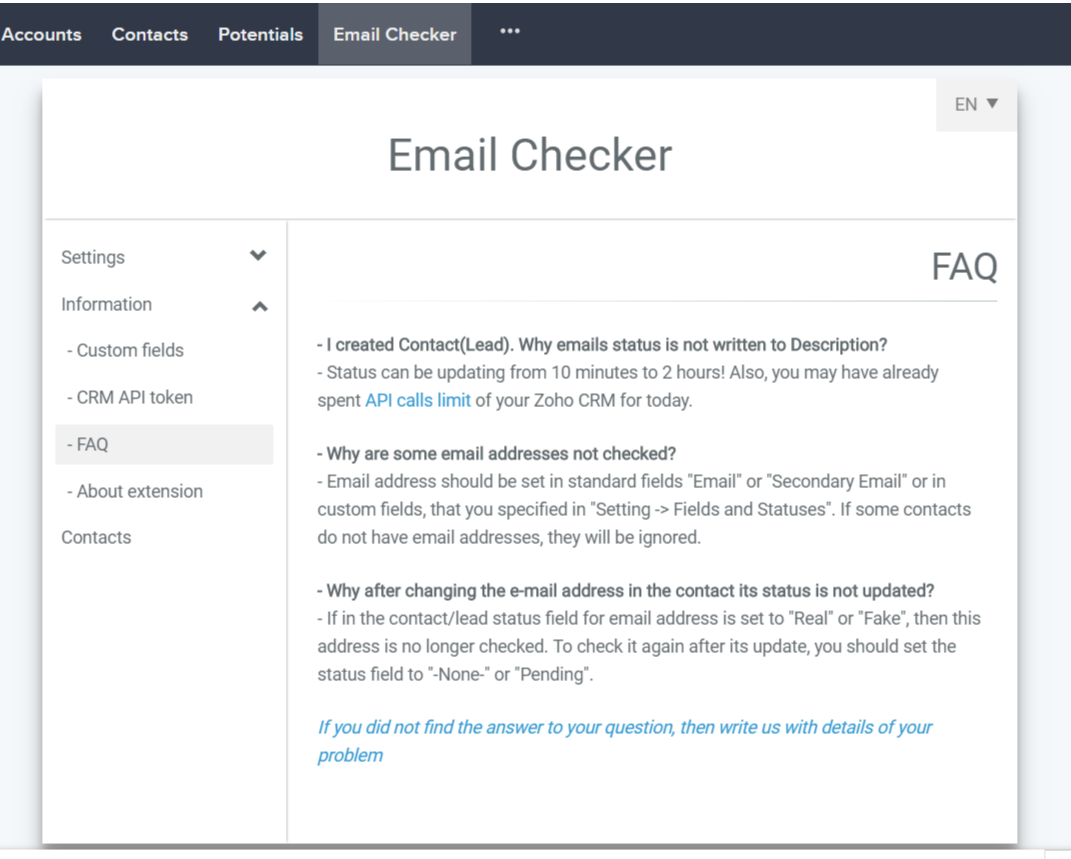Switch to the Contacts tab
This screenshot has height=859, width=1071.
click(149, 33)
